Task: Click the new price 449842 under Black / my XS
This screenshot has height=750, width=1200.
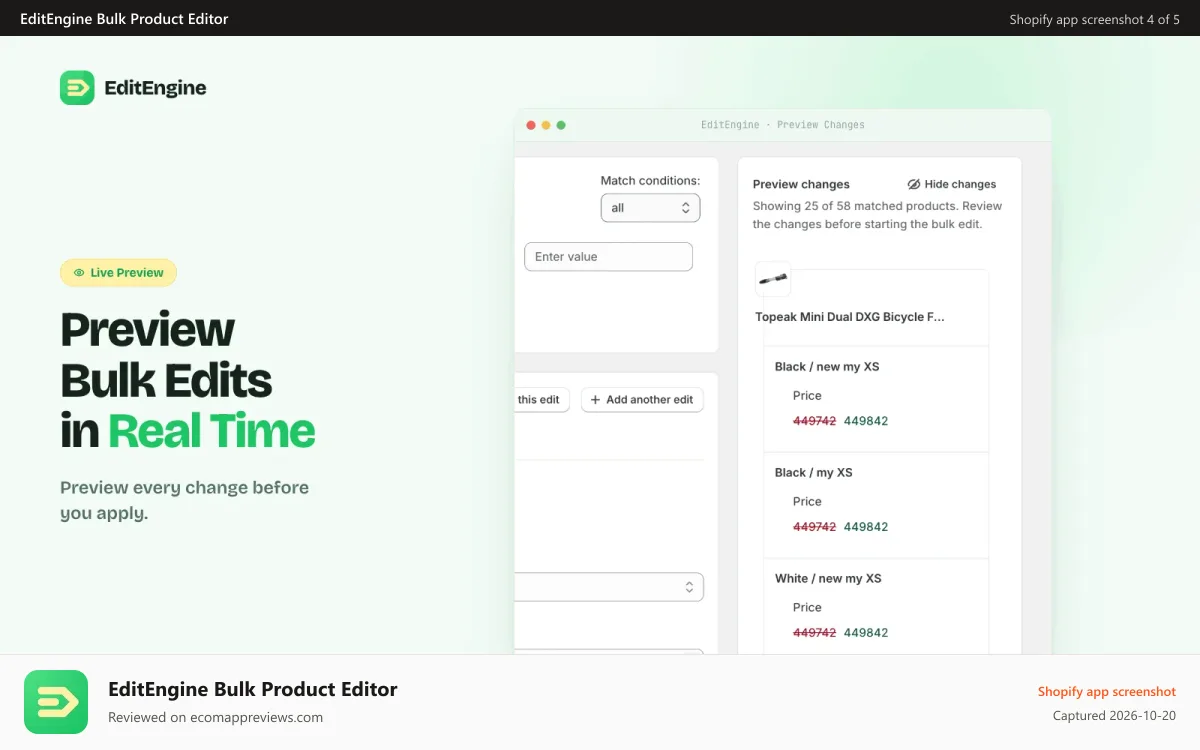Action: click(866, 527)
